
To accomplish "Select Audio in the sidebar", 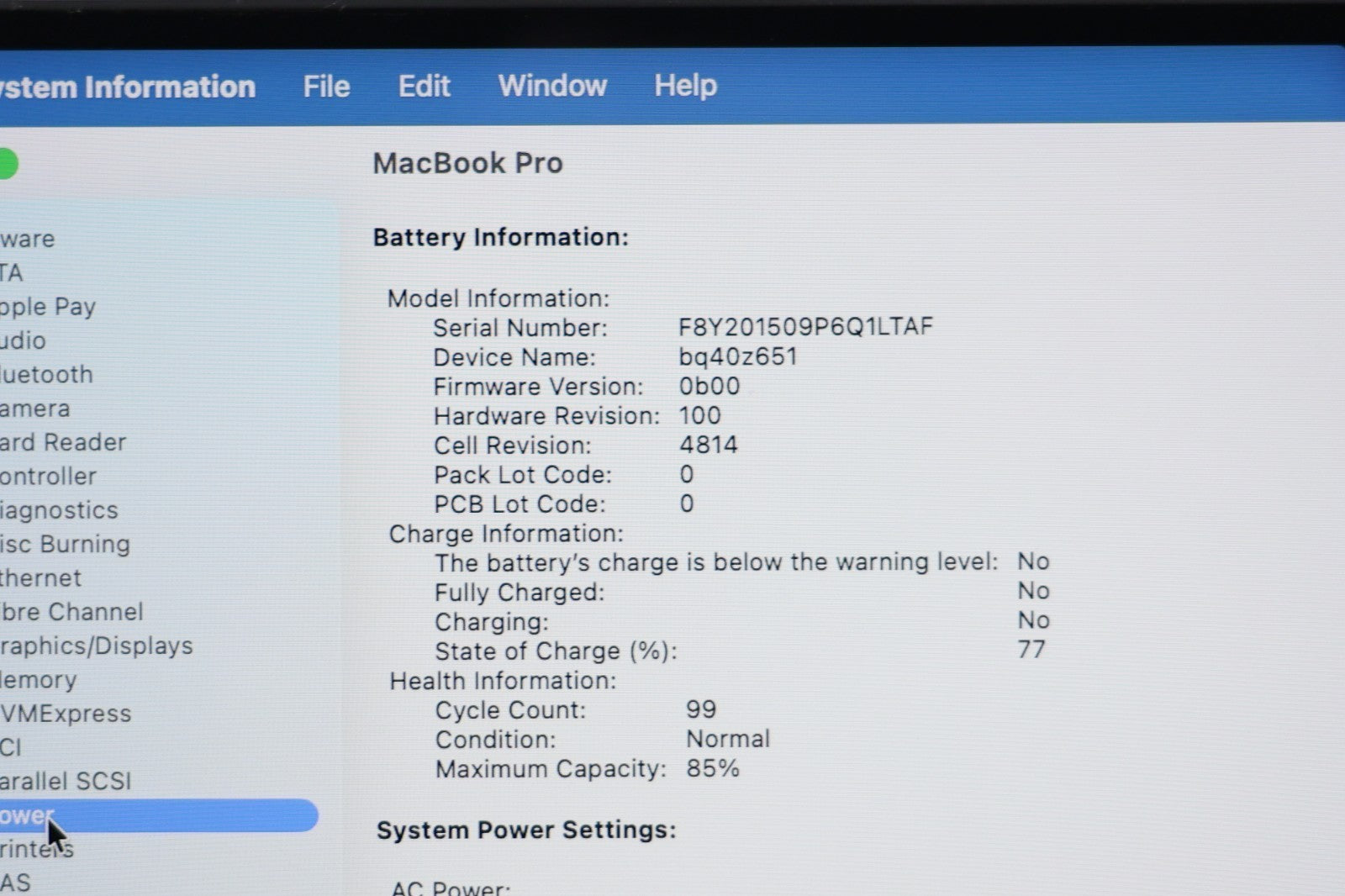I will point(24,340).
